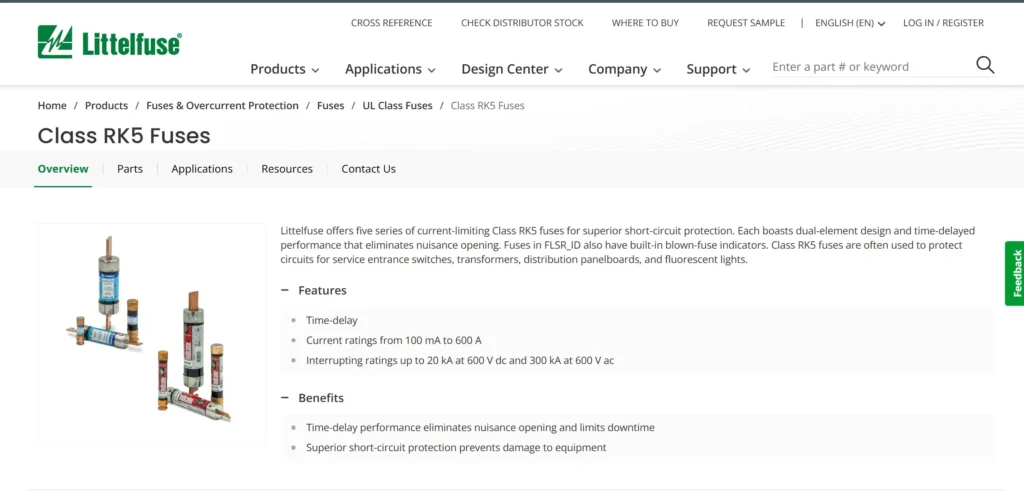Click 'Current ratings from 100 mA to 600 A'

[x=394, y=340]
